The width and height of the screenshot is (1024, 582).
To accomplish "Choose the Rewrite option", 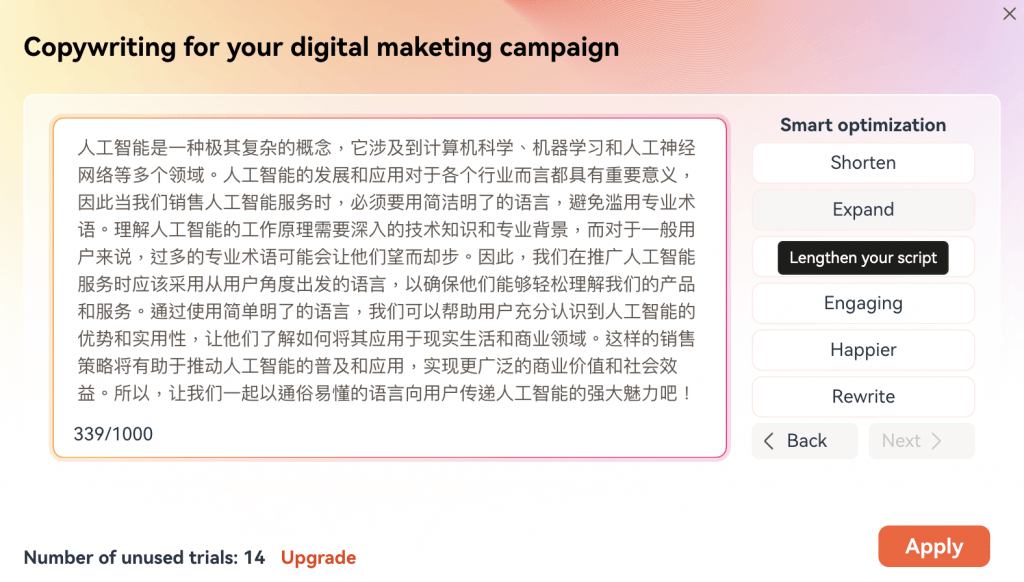I will (863, 396).
